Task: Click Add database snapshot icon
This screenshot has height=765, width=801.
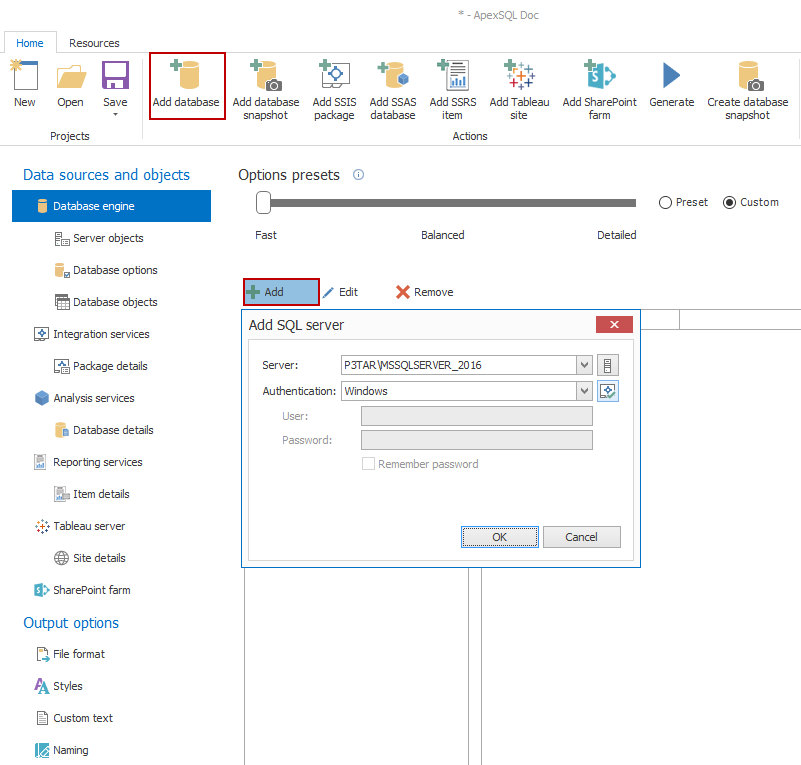Action: (x=266, y=78)
